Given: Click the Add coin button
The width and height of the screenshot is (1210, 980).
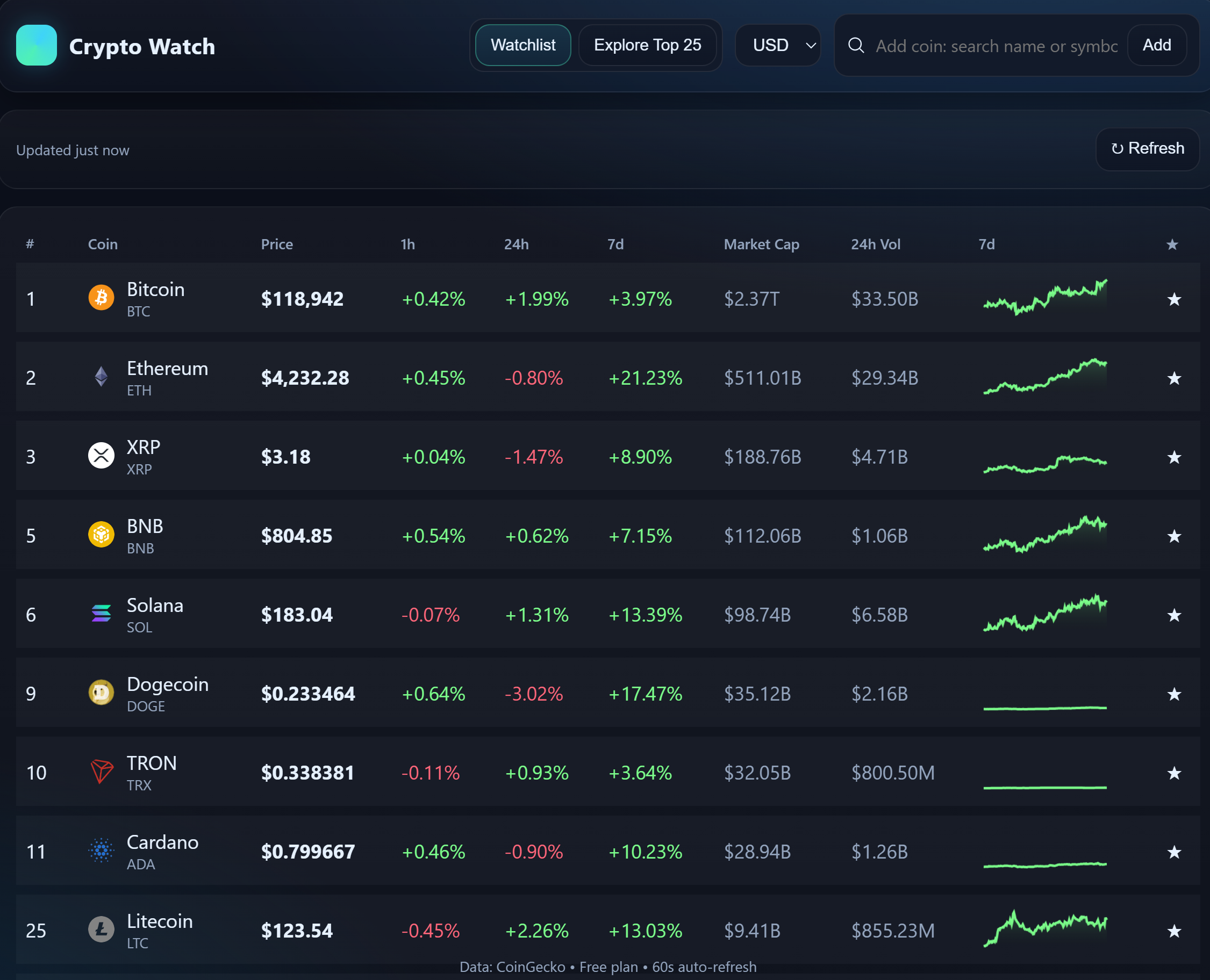Looking at the screenshot, I should pyautogui.click(x=1156, y=45).
